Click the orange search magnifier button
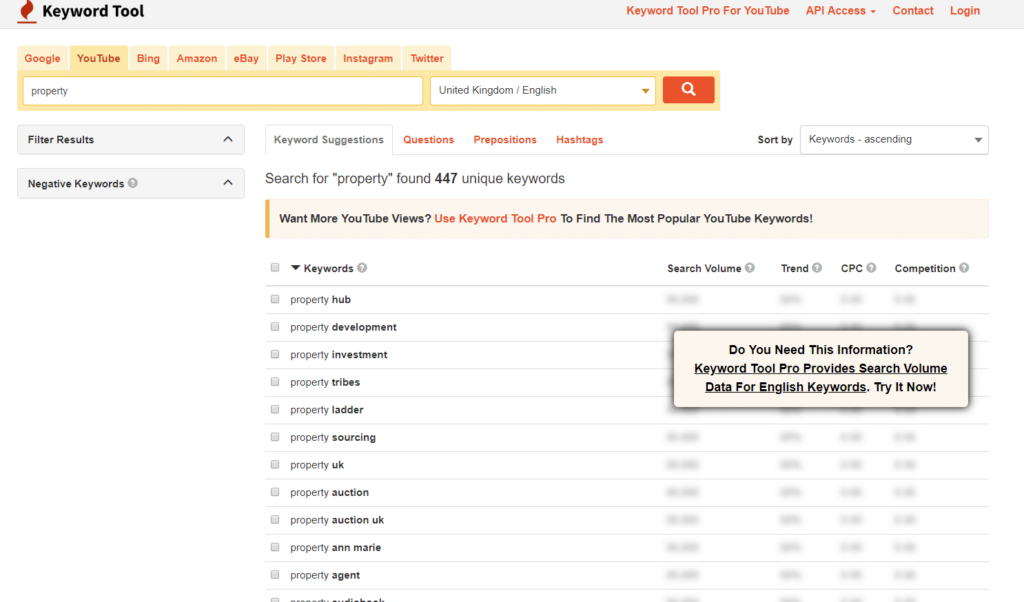Viewport: 1024px width, 602px height. (x=688, y=89)
